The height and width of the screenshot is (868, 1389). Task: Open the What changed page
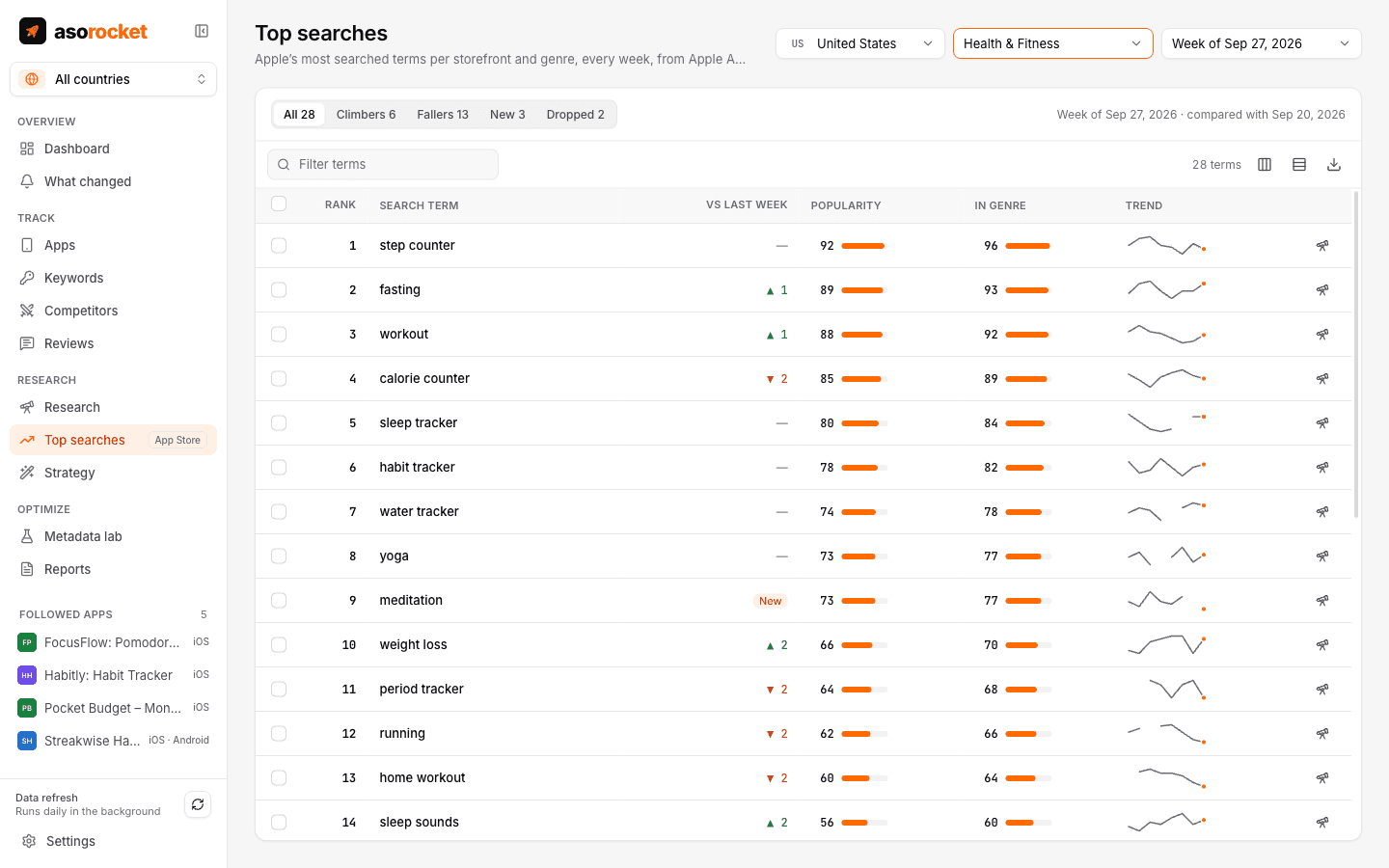(x=113, y=181)
